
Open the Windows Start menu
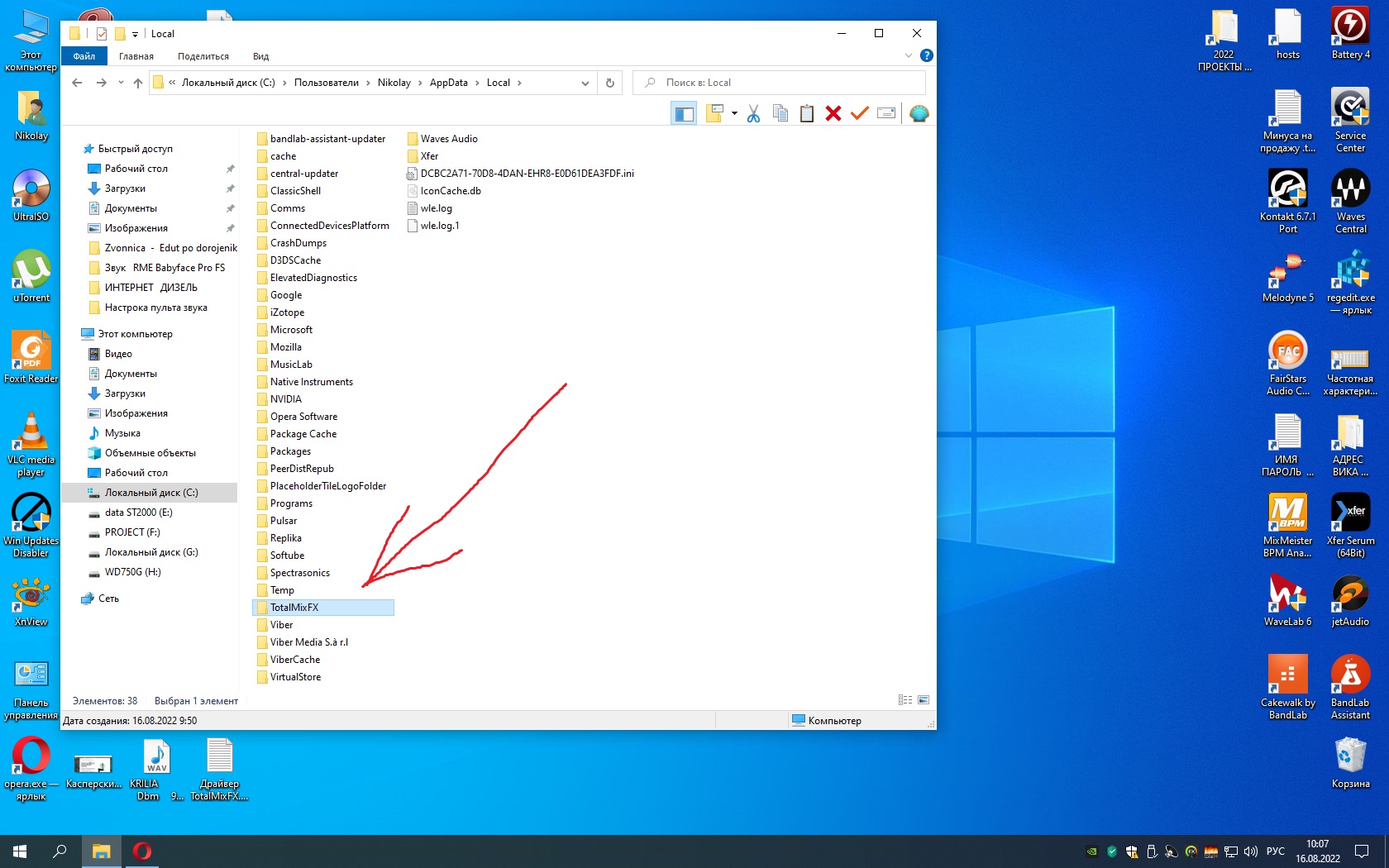point(20,851)
